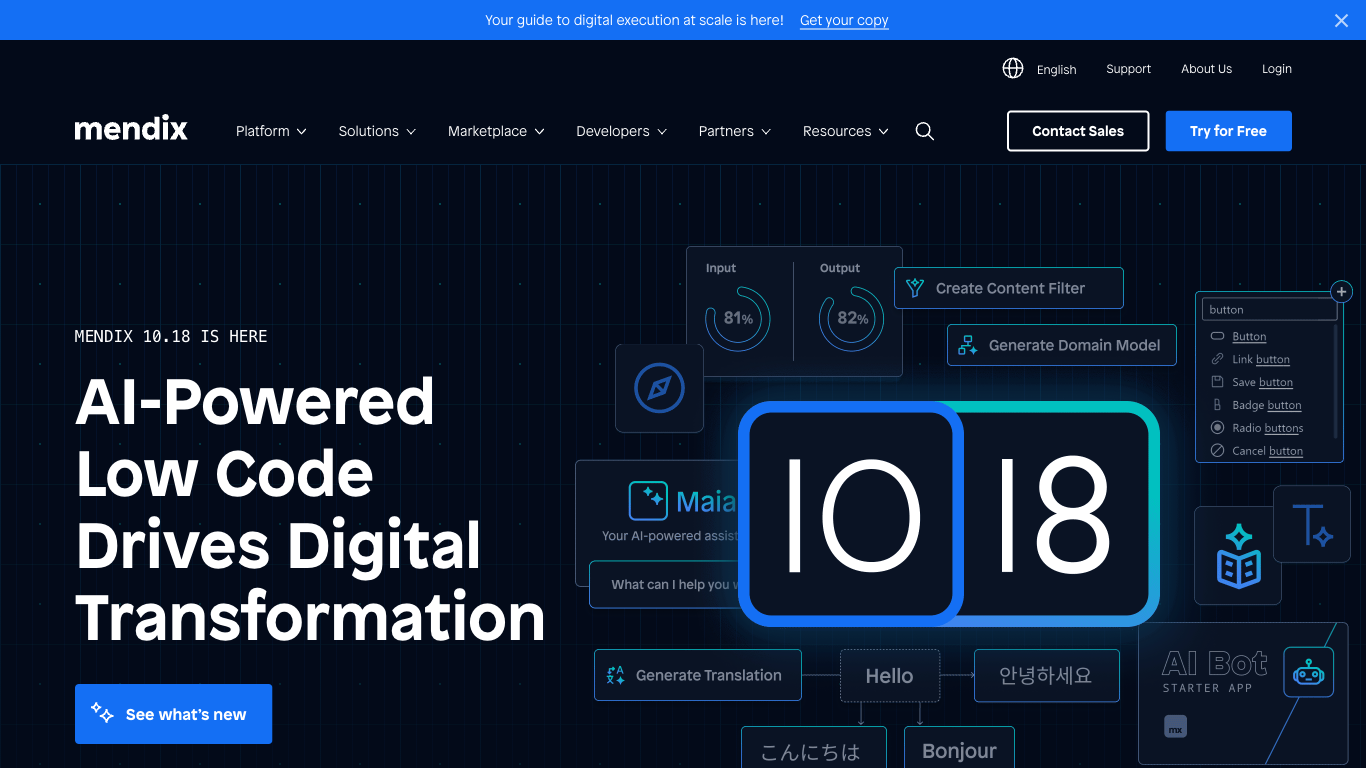The height and width of the screenshot is (768, 1366).
Task: Open the Developers dropdown menu
Action: point(621,131)
